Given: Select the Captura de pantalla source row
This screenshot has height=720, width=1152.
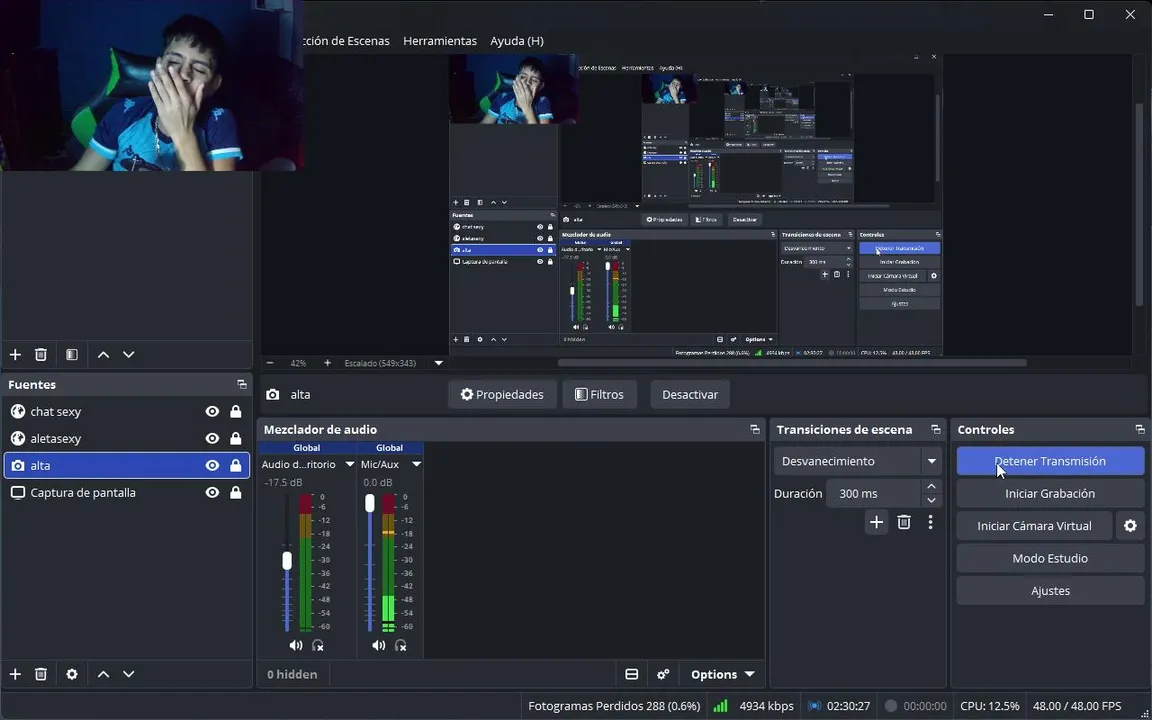Looking at the screenshot, I should (x=126, y=492).
